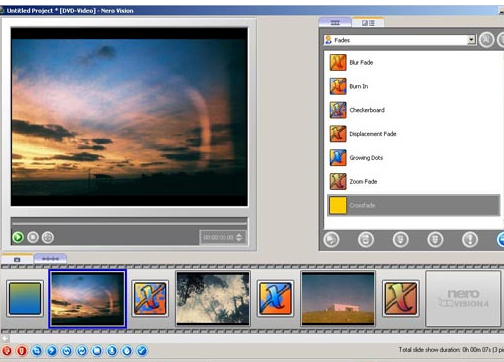
Task: Click the preview seek bar
Action: 129,223
